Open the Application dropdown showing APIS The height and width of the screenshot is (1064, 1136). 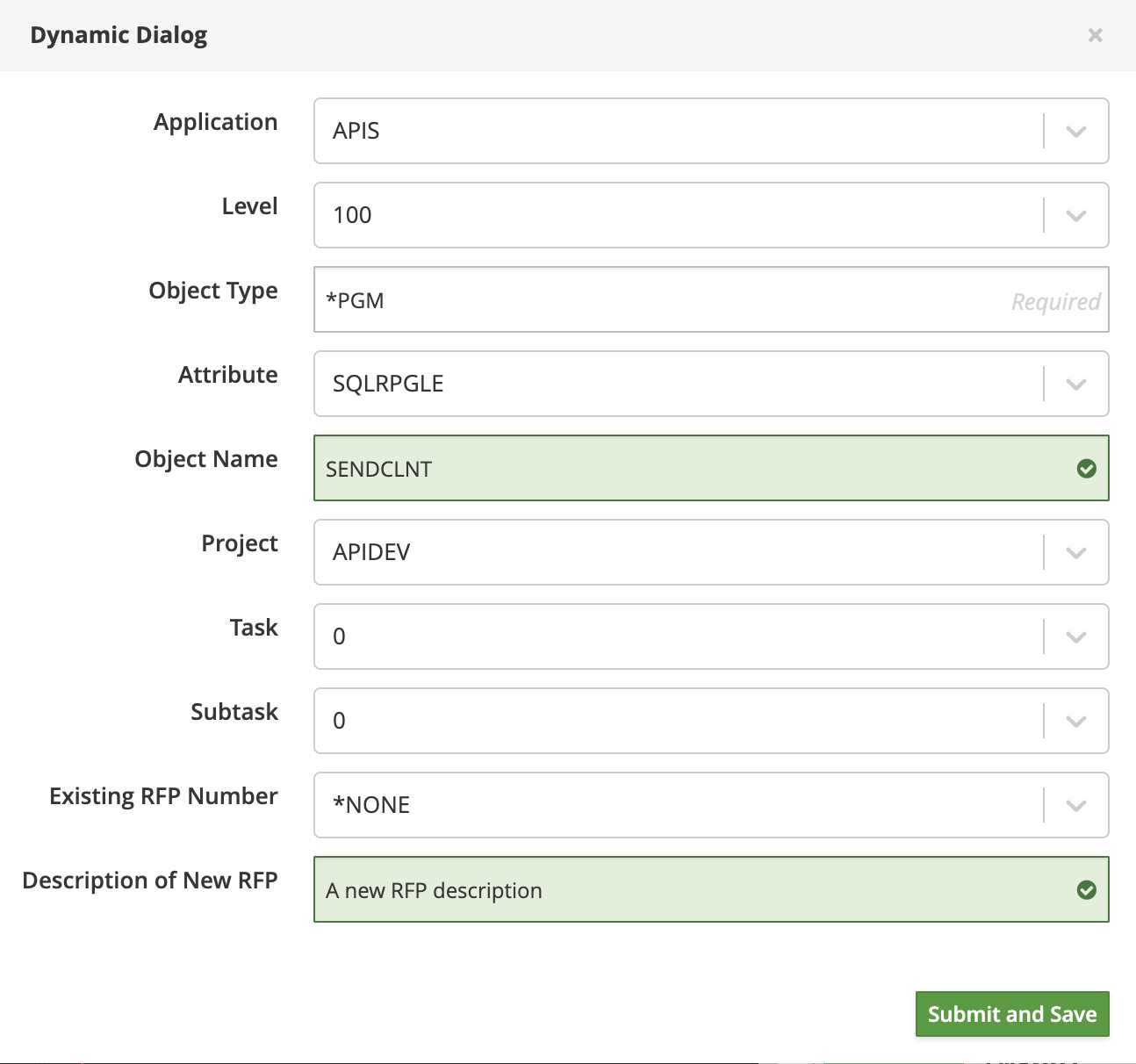pyautogui.click(x=711, y=131)
